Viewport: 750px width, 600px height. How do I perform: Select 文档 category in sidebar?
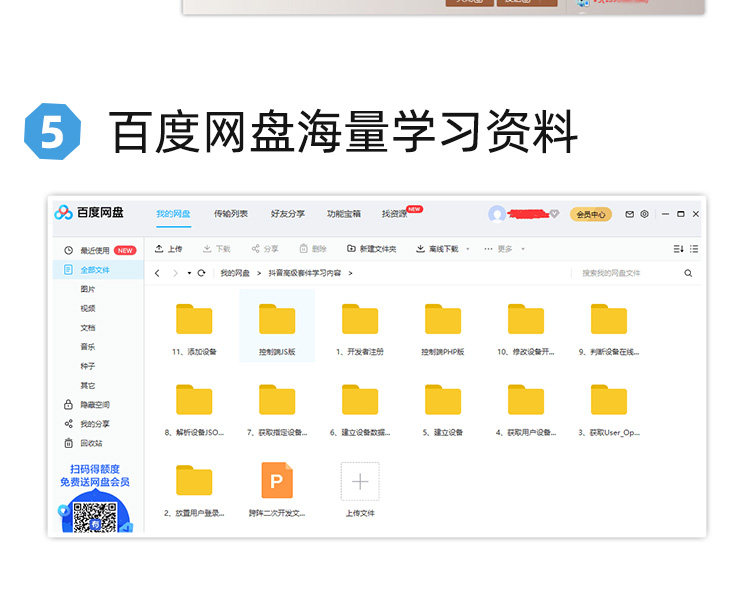point(88,327)
